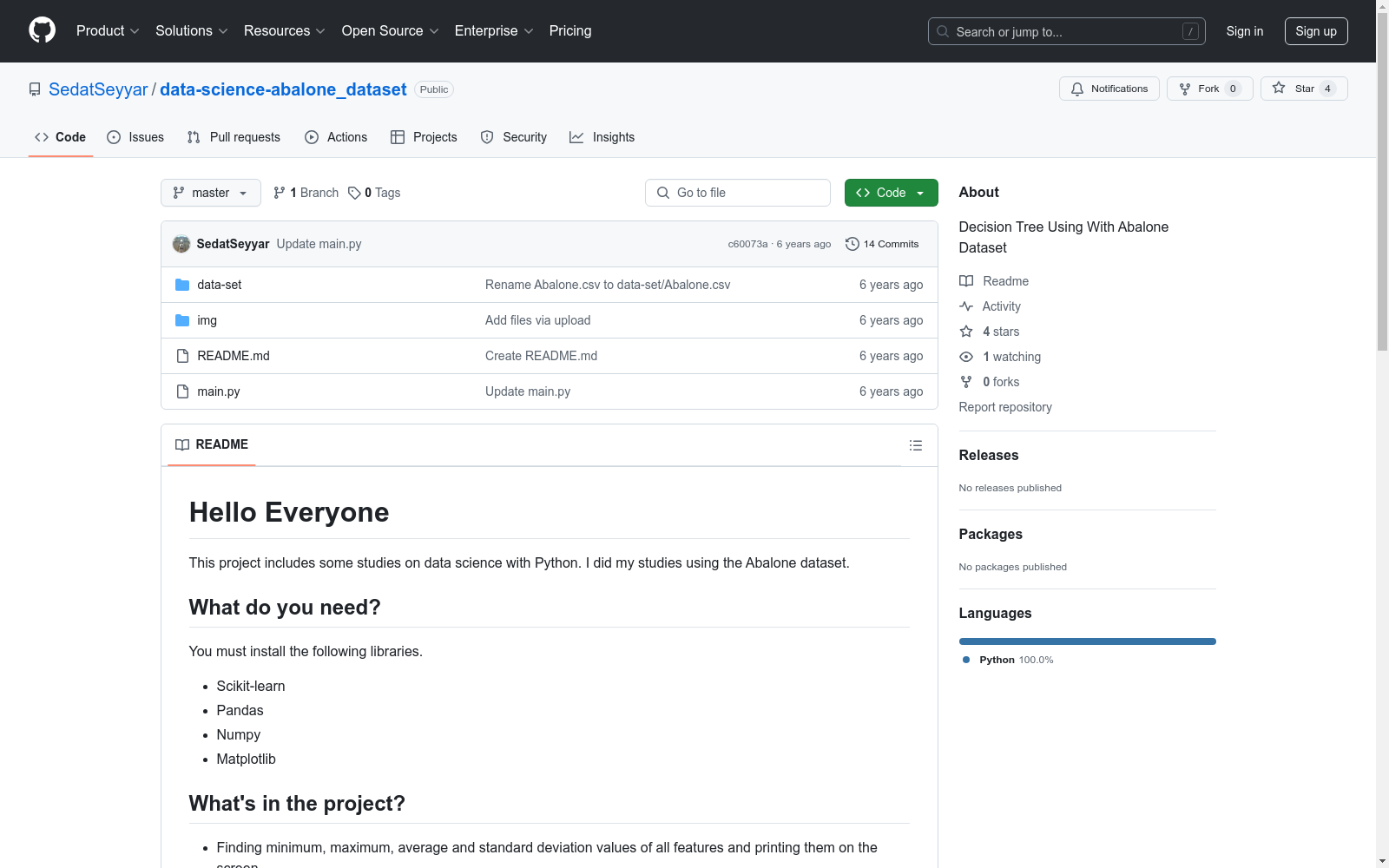Open the 14 Commits link
The height and width of the screenshot is (868, 1389).
pos(882,244)
